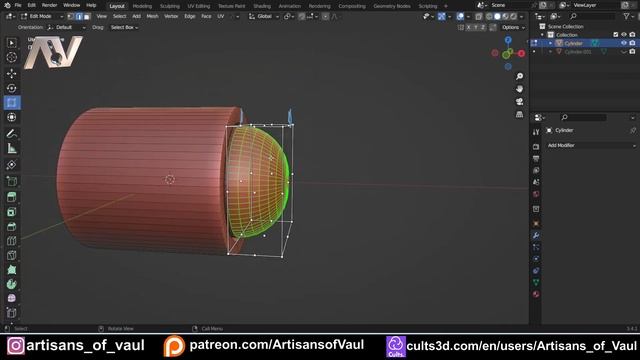Switch to wireframe viewport shading
This screenshot has width=640, height=360.
(x=489, y=17)
